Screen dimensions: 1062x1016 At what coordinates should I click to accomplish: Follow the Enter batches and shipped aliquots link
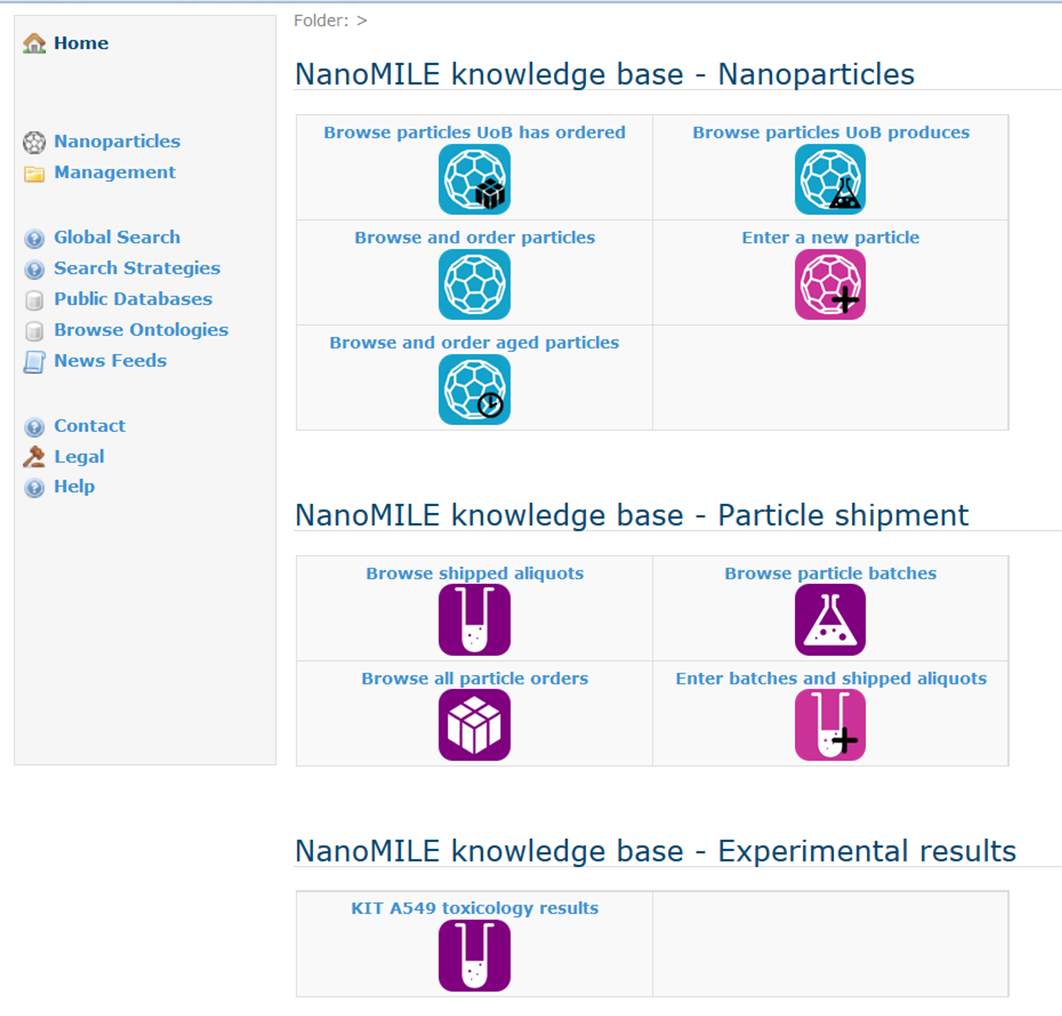(x=830, y=678)
